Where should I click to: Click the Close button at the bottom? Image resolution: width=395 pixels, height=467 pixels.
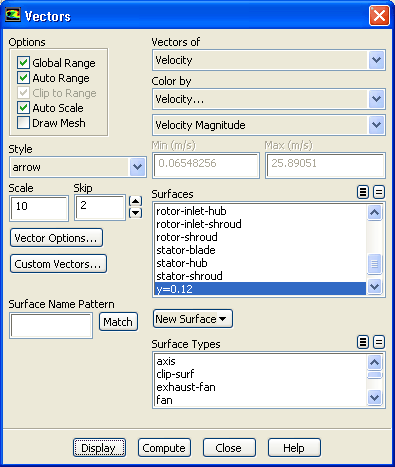pyautogui.click(x=229, y=448)
